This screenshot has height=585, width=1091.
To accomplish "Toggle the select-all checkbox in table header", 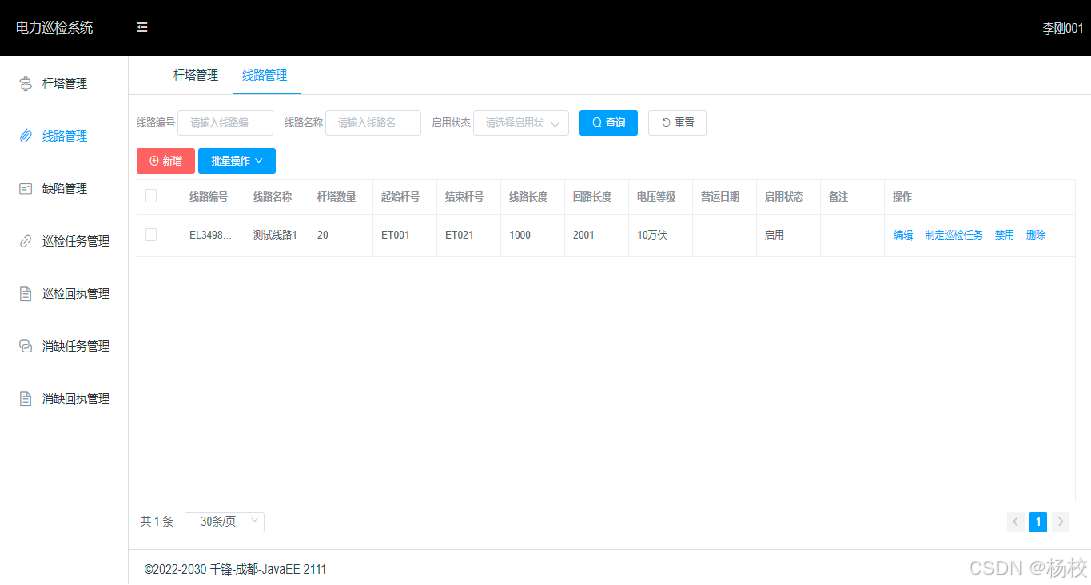I will [151, 196].
